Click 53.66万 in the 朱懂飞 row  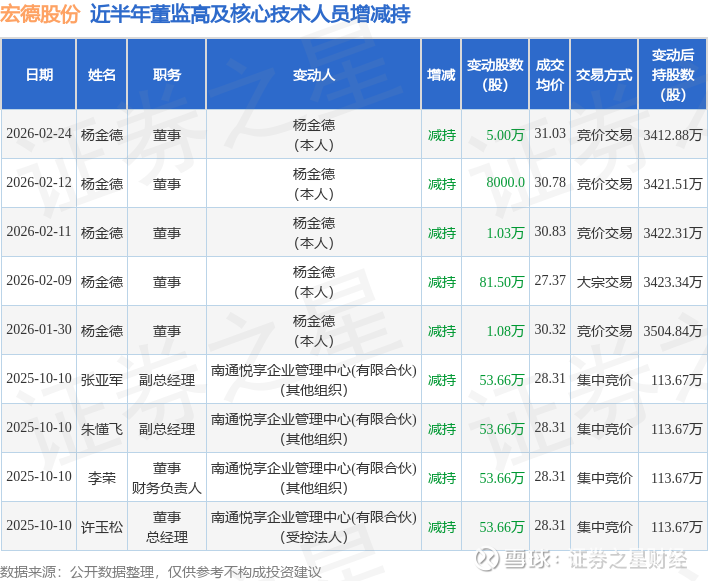[x=501, y=428]
